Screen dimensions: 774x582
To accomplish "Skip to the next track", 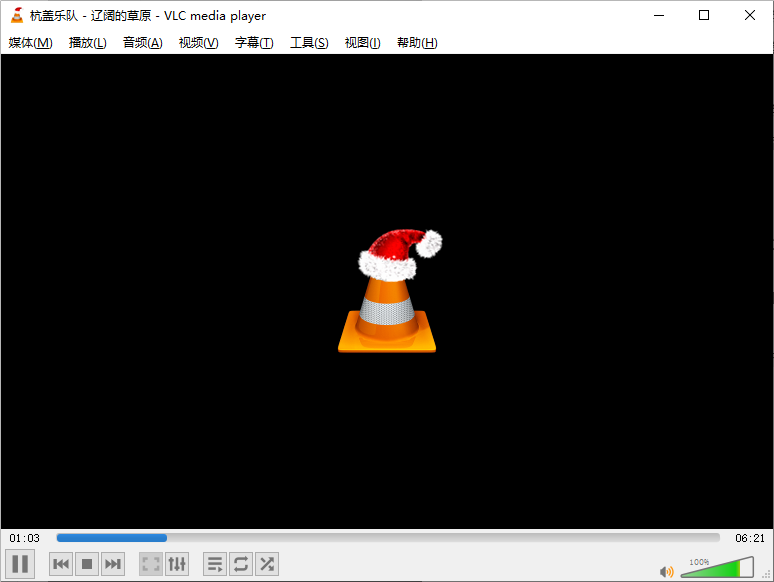I will (x=113, y=564).
